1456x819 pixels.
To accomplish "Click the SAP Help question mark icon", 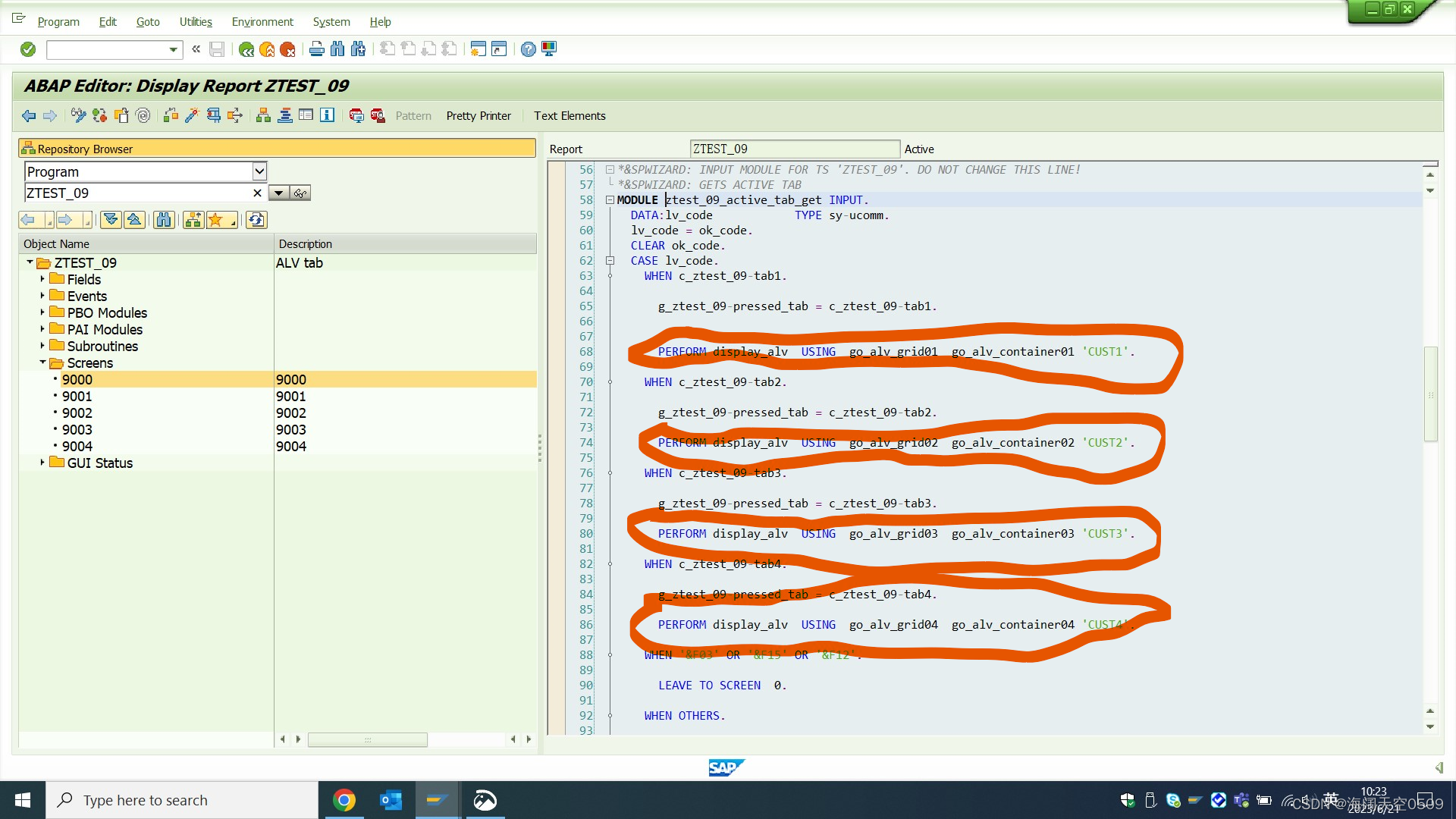I will [528, 49].
